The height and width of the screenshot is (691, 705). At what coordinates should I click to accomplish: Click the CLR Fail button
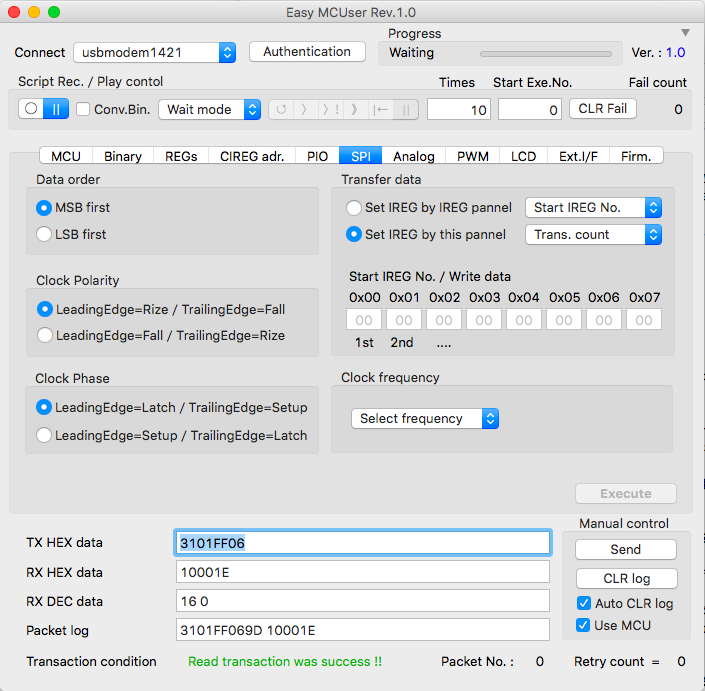pos(602,108)
